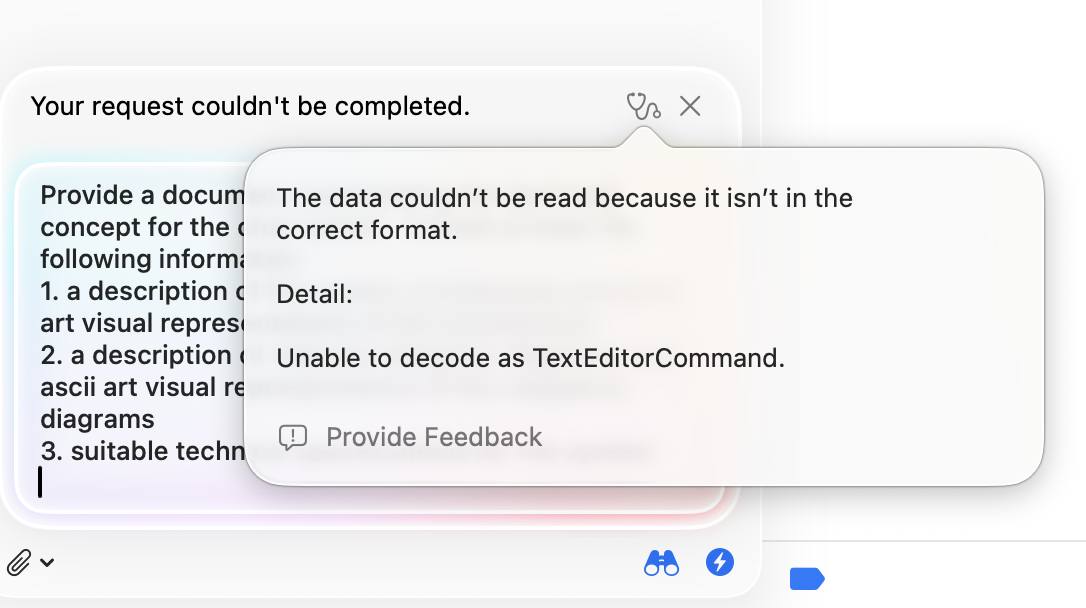Click the "following informa" prompt line

tap(140, 259)
